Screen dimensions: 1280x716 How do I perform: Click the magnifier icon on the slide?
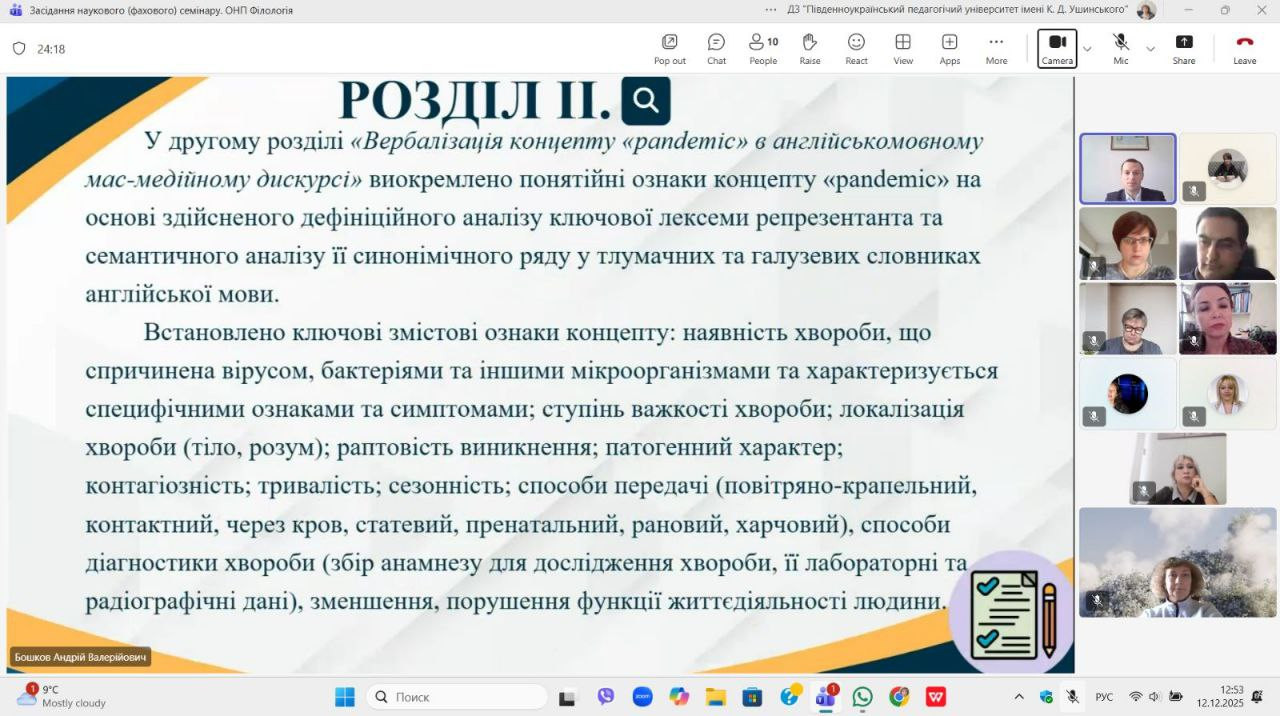click(646, 100)
